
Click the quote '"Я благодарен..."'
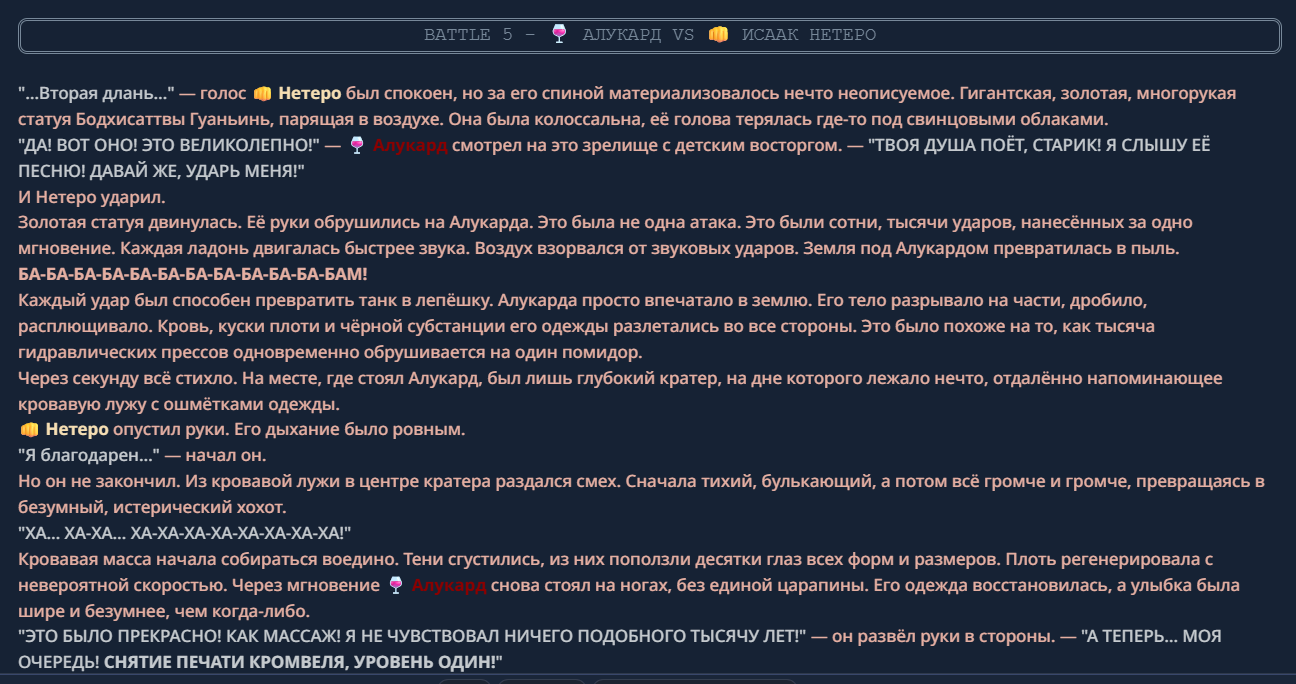(90, 456)
